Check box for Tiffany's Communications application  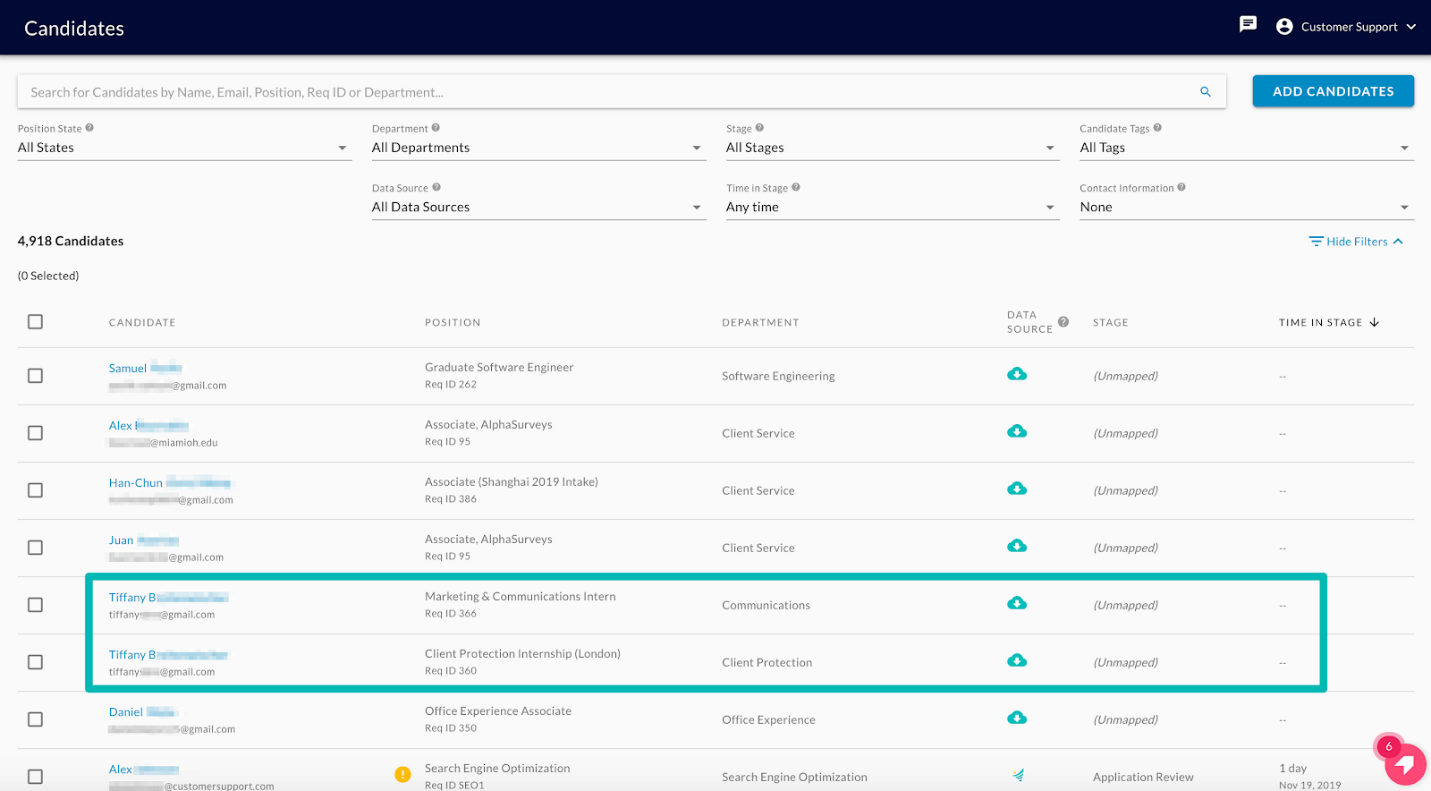click(35, 605)
